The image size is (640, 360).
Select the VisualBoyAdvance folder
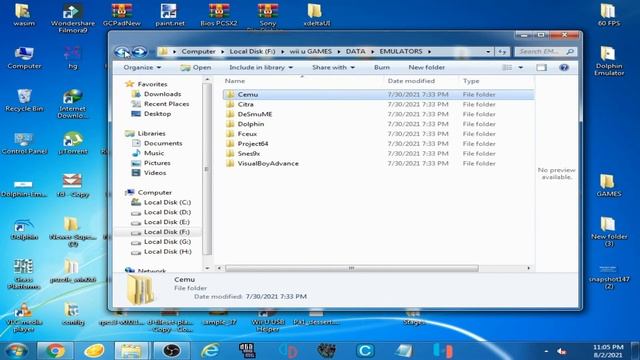pos(268,163)
